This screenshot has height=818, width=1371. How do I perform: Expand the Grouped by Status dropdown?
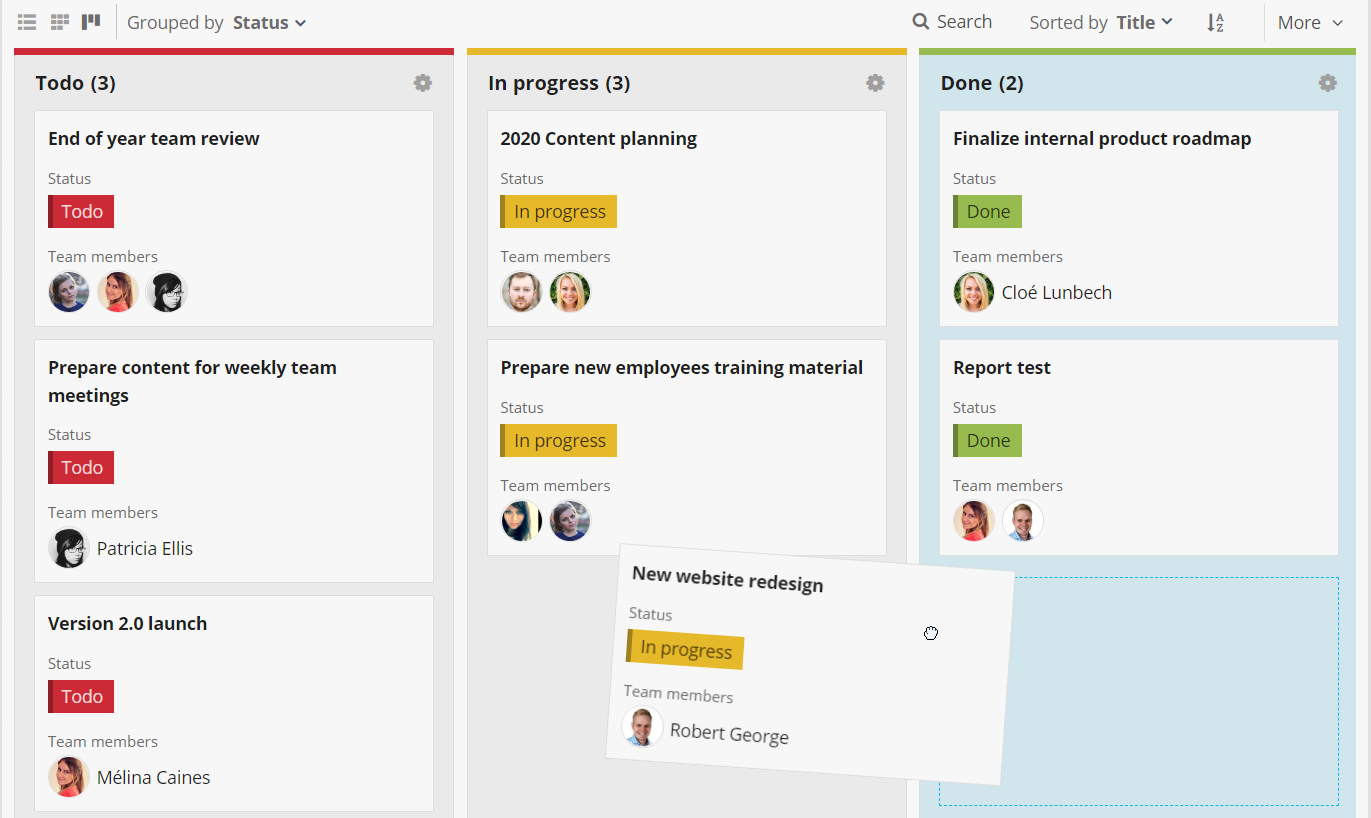[x=217, y=22]
